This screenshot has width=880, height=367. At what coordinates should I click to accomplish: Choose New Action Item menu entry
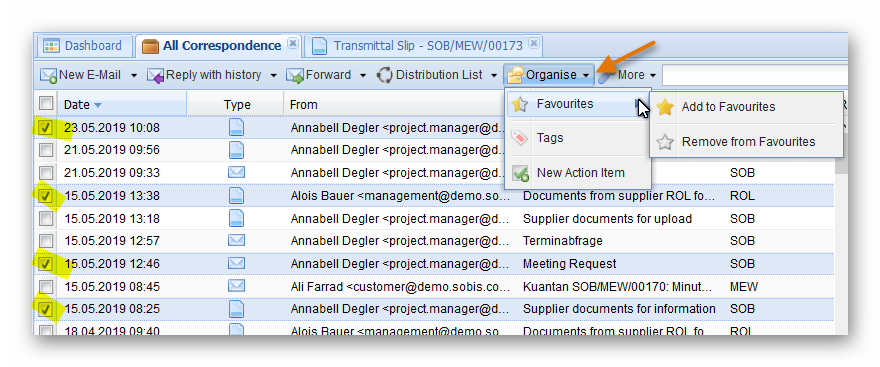click(x=577, y=173)
